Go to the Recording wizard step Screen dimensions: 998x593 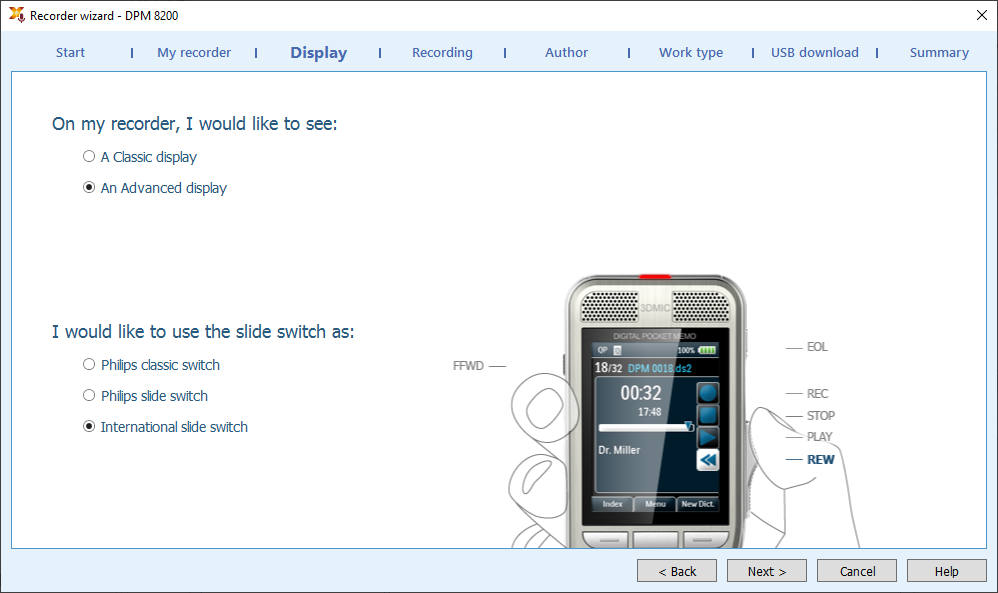point(442,53)
